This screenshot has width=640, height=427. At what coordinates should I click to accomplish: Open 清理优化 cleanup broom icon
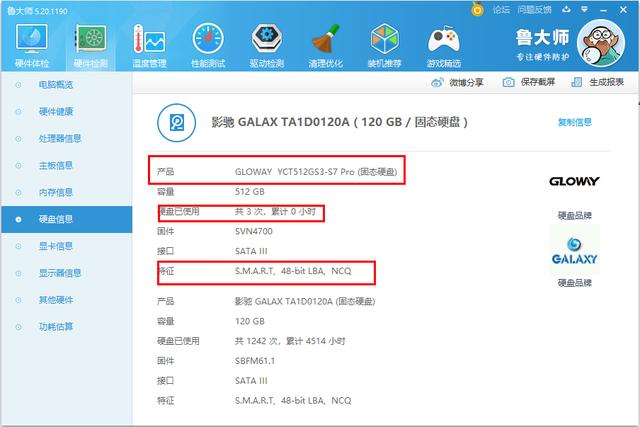coord(325,44)
